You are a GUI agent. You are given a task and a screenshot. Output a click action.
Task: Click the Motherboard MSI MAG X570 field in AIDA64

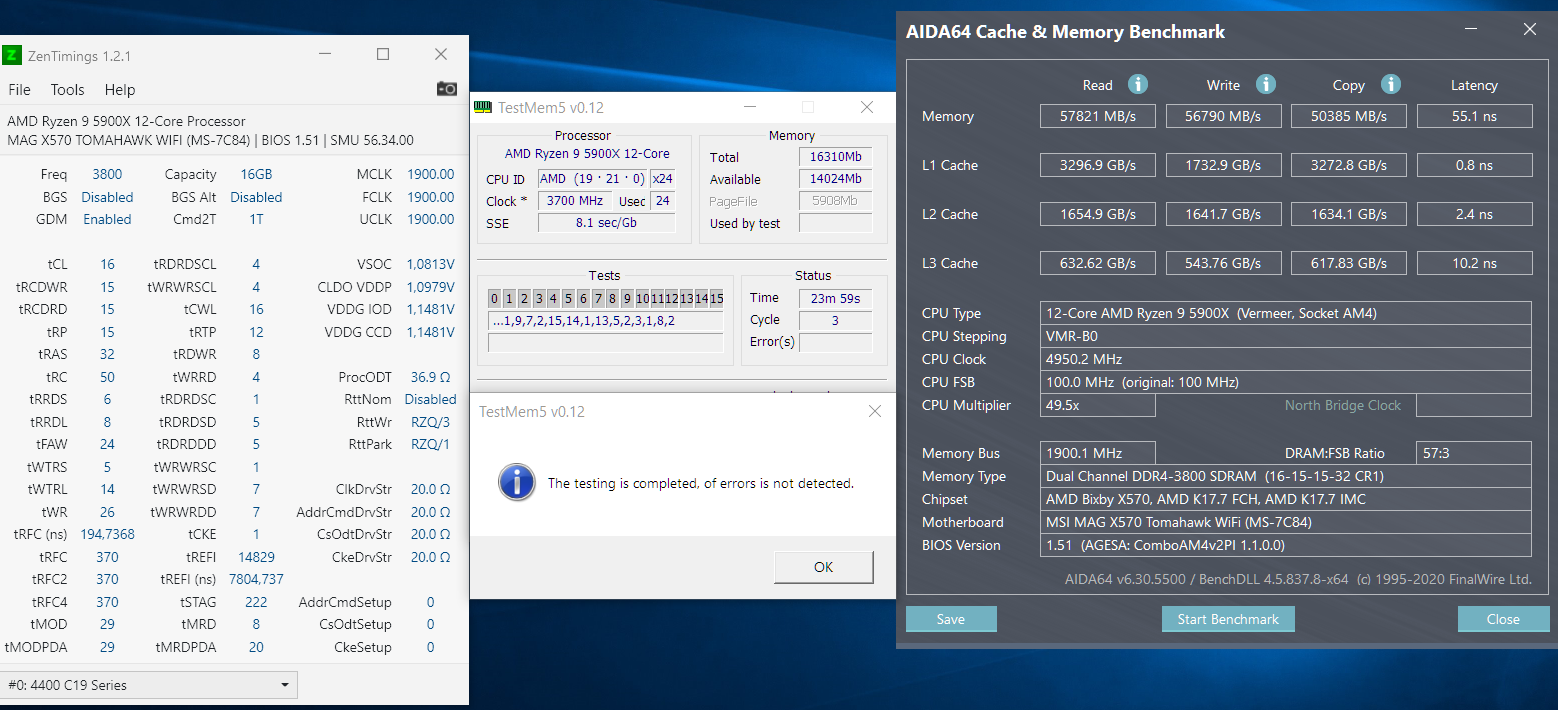[1285, 522]
